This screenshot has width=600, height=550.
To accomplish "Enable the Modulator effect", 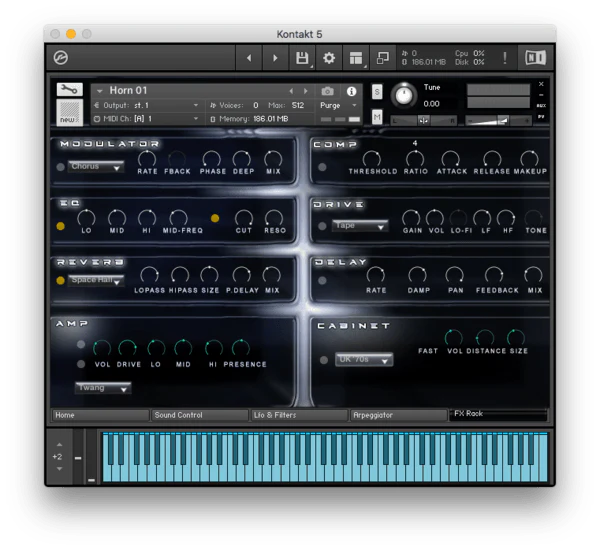I will [x=60, y=167].
